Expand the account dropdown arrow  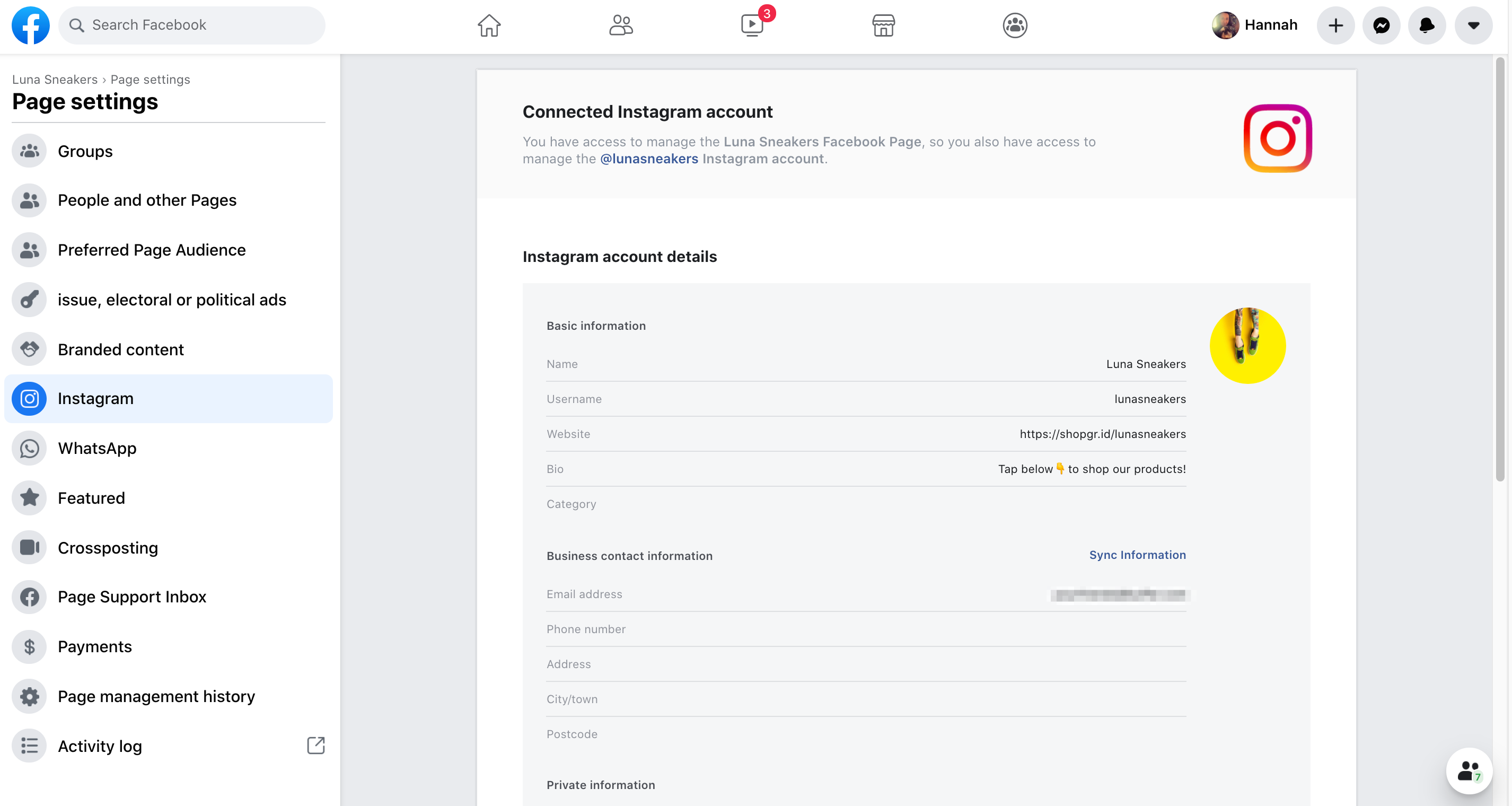pyautogui.click(x=1473, y=25)
